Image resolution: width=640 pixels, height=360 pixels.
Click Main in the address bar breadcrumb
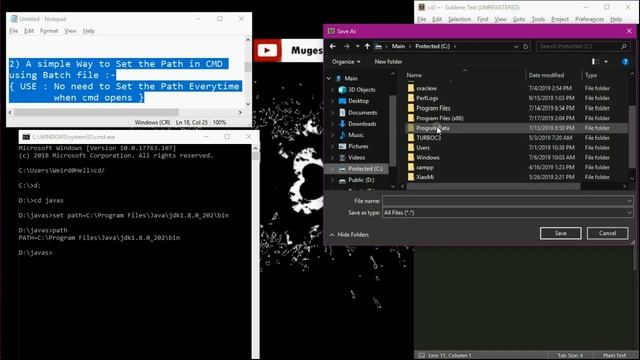tap(398, 47)
